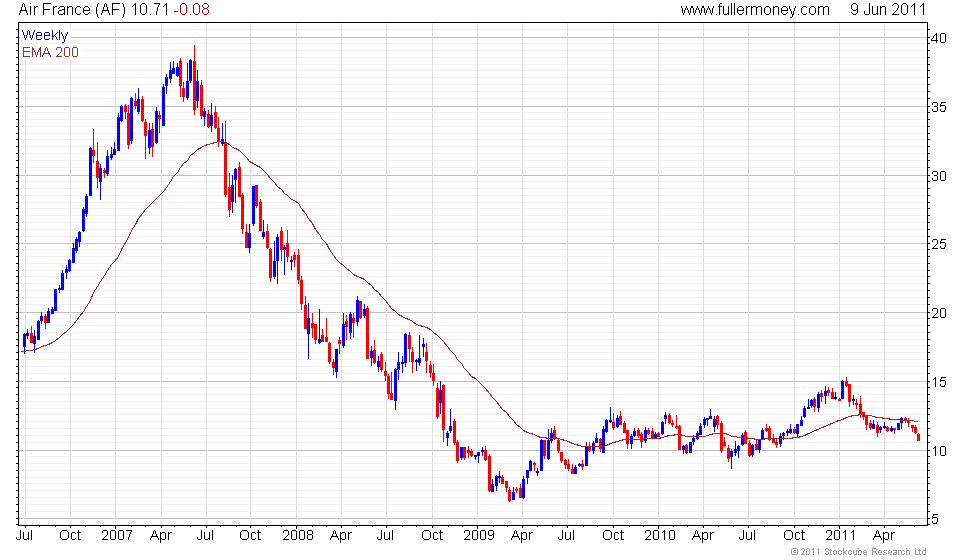
Task: Click the 20 price axis label
Action: pos(939,313)
